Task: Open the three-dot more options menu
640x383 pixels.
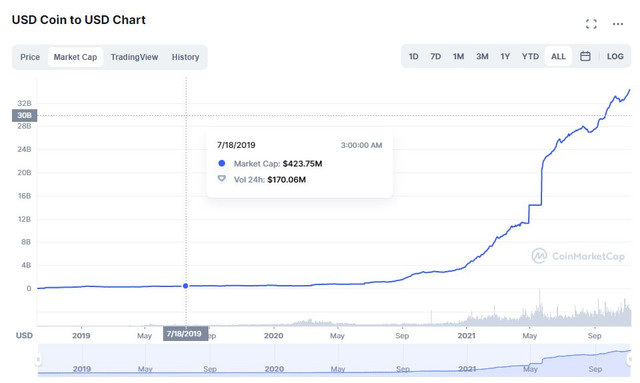Action: (x=618, y=24)
